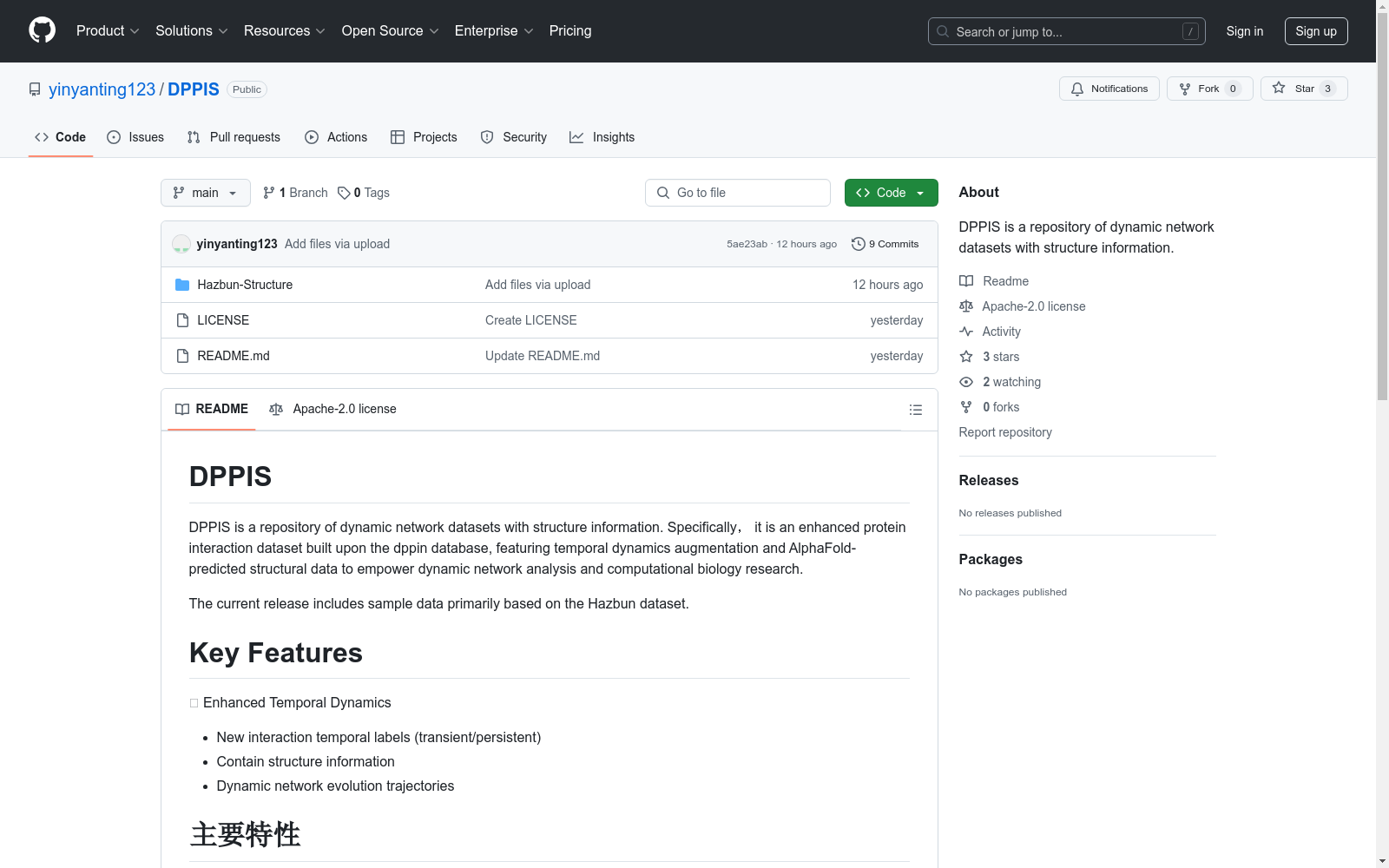Click the book icon next to Readme

(966, 281)
